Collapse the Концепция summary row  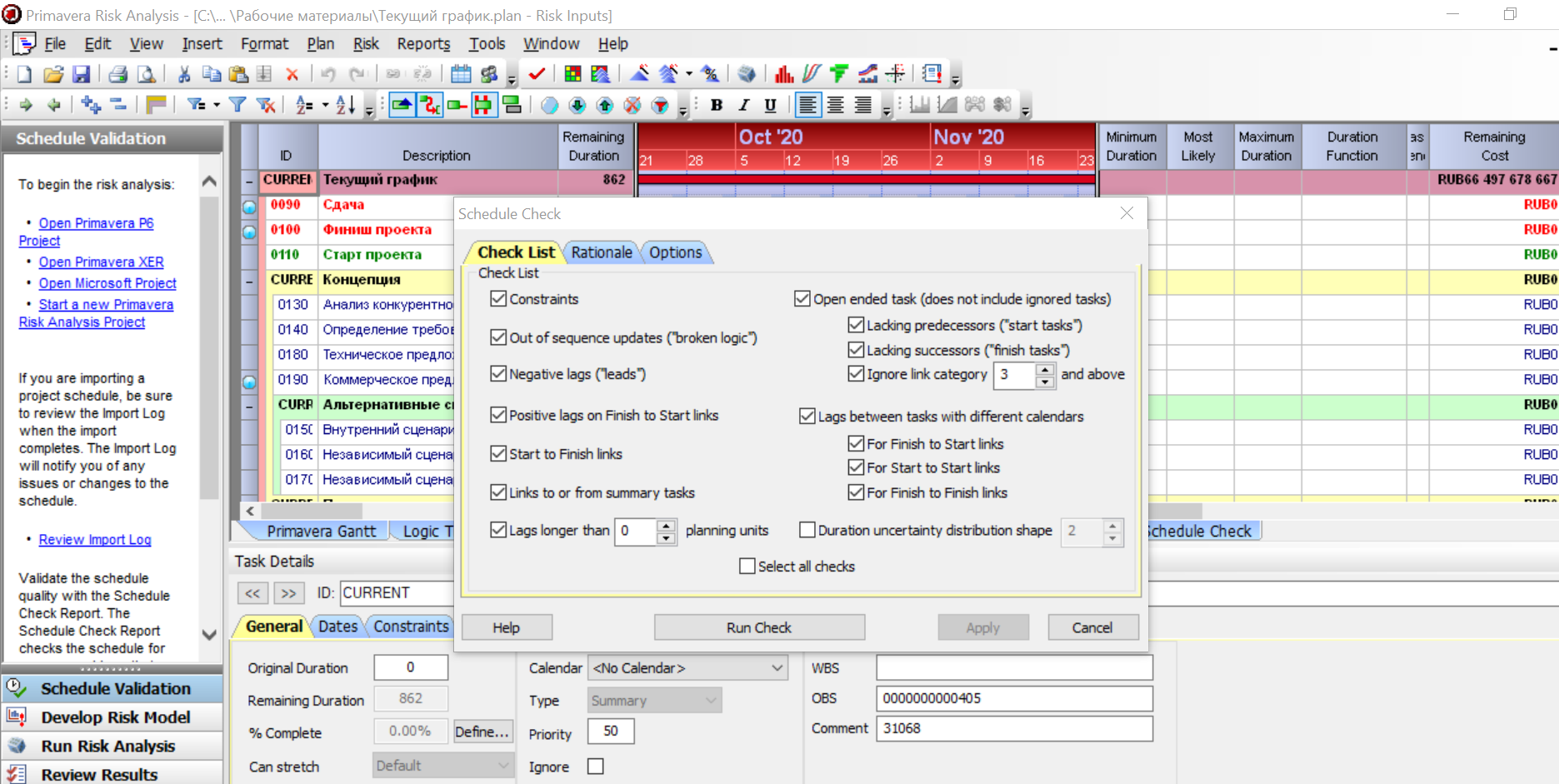pyautogui.click(x=249, y=281)
